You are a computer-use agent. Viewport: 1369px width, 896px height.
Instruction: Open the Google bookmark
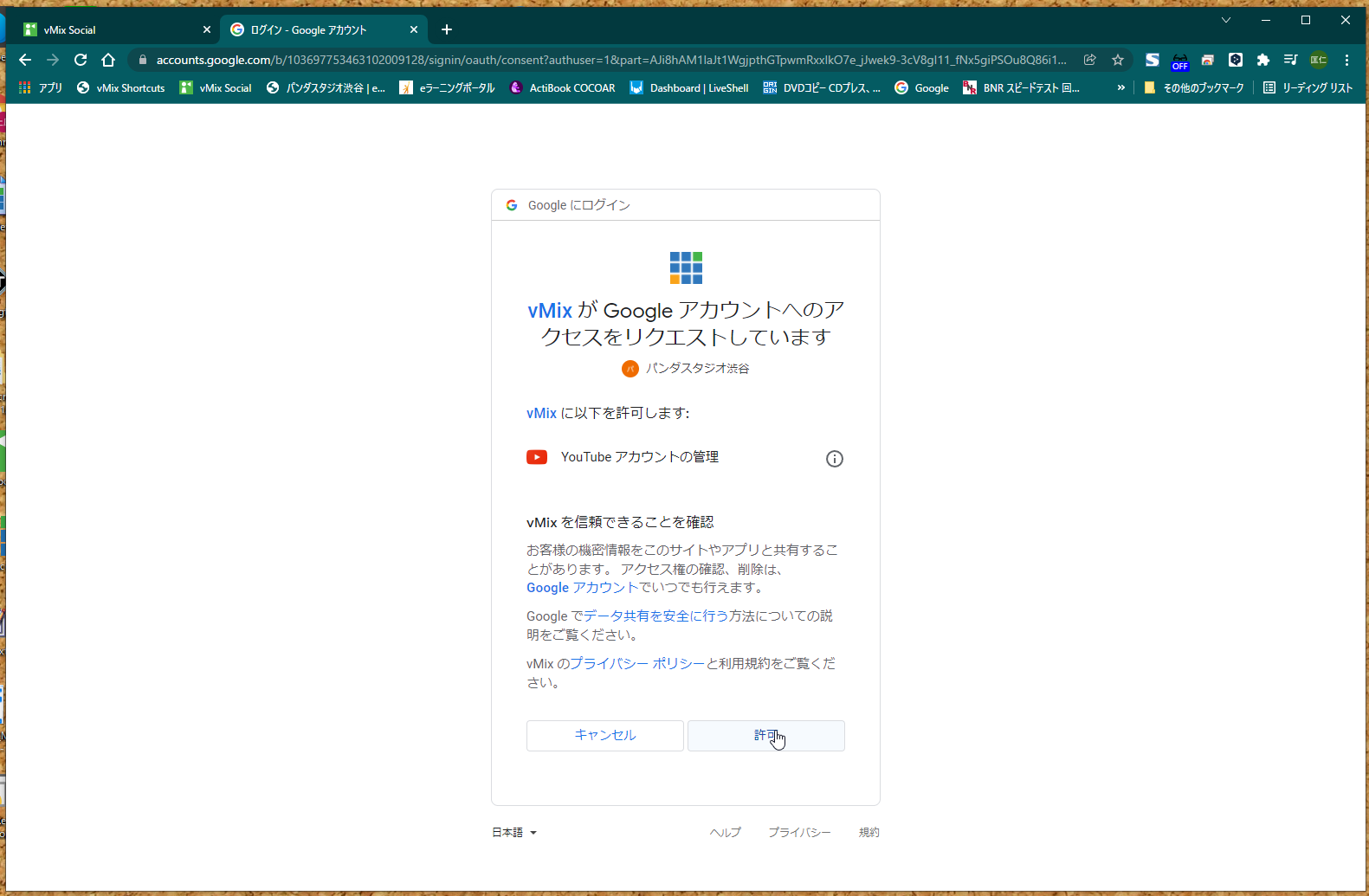(x=921, y=87)
